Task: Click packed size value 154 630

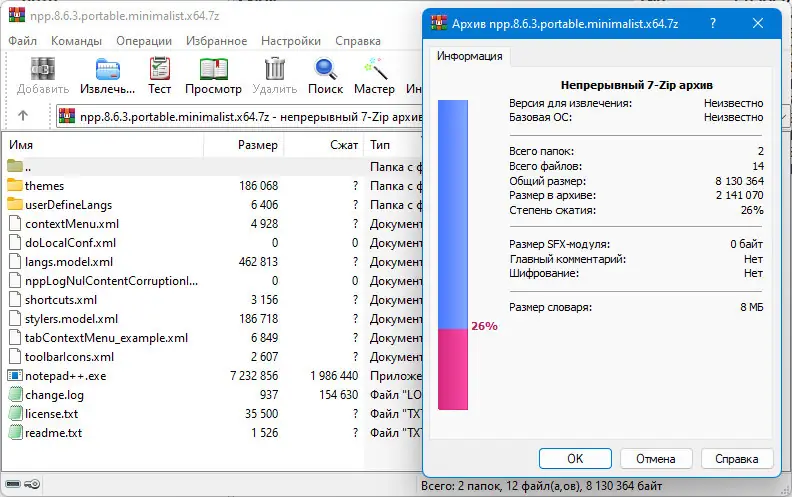Action: click(338, 394)
